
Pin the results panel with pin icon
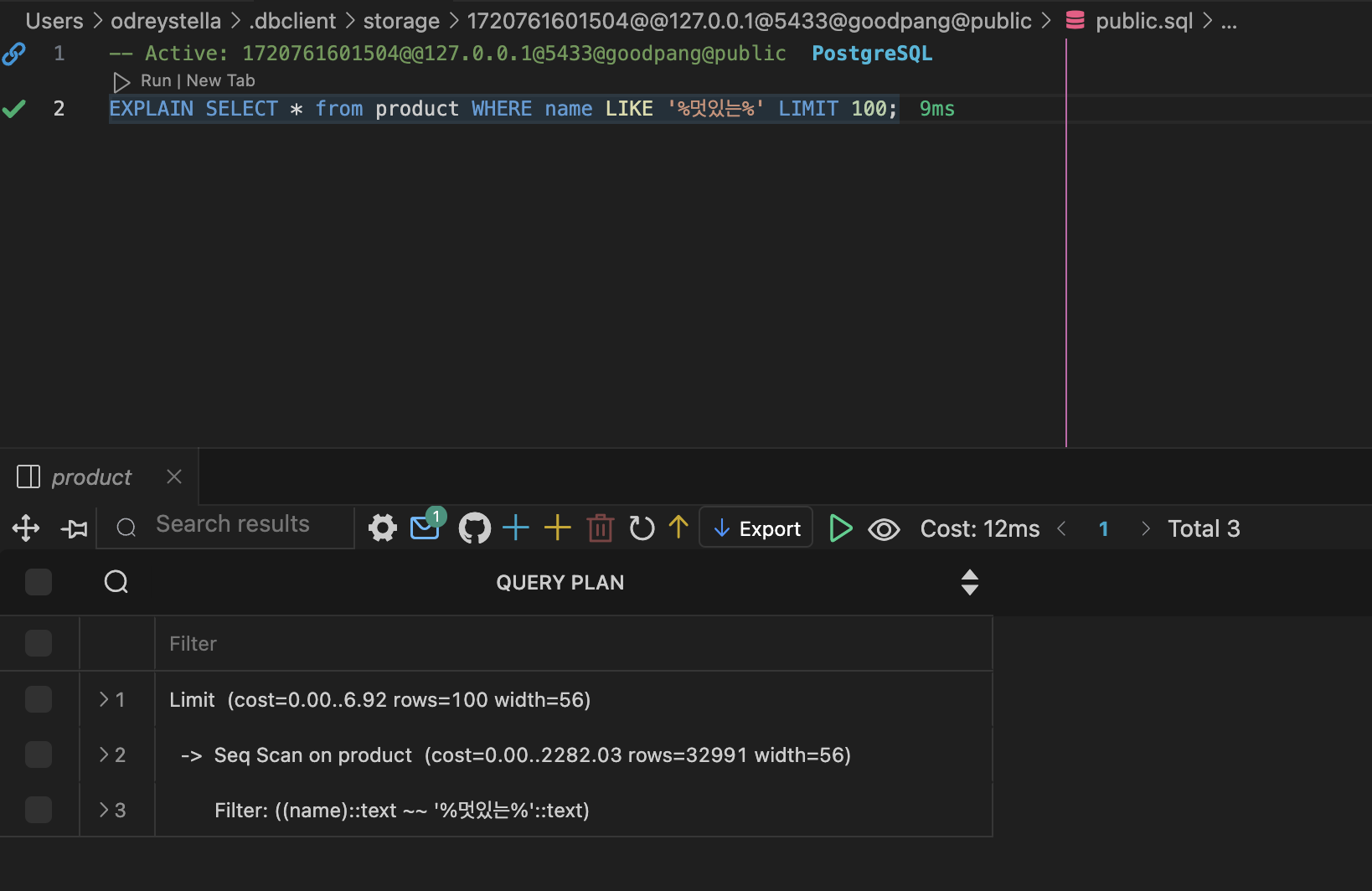coord(75,528)
